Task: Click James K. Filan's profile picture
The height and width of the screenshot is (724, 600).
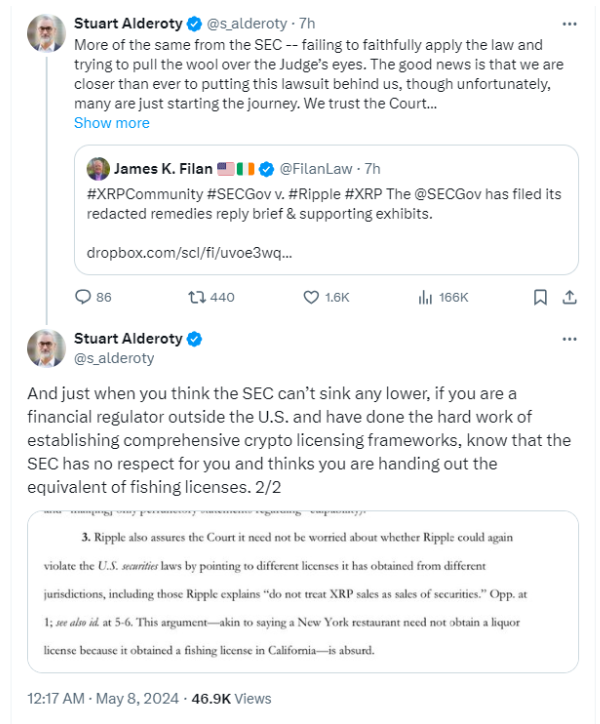Action: coord(98,169)
